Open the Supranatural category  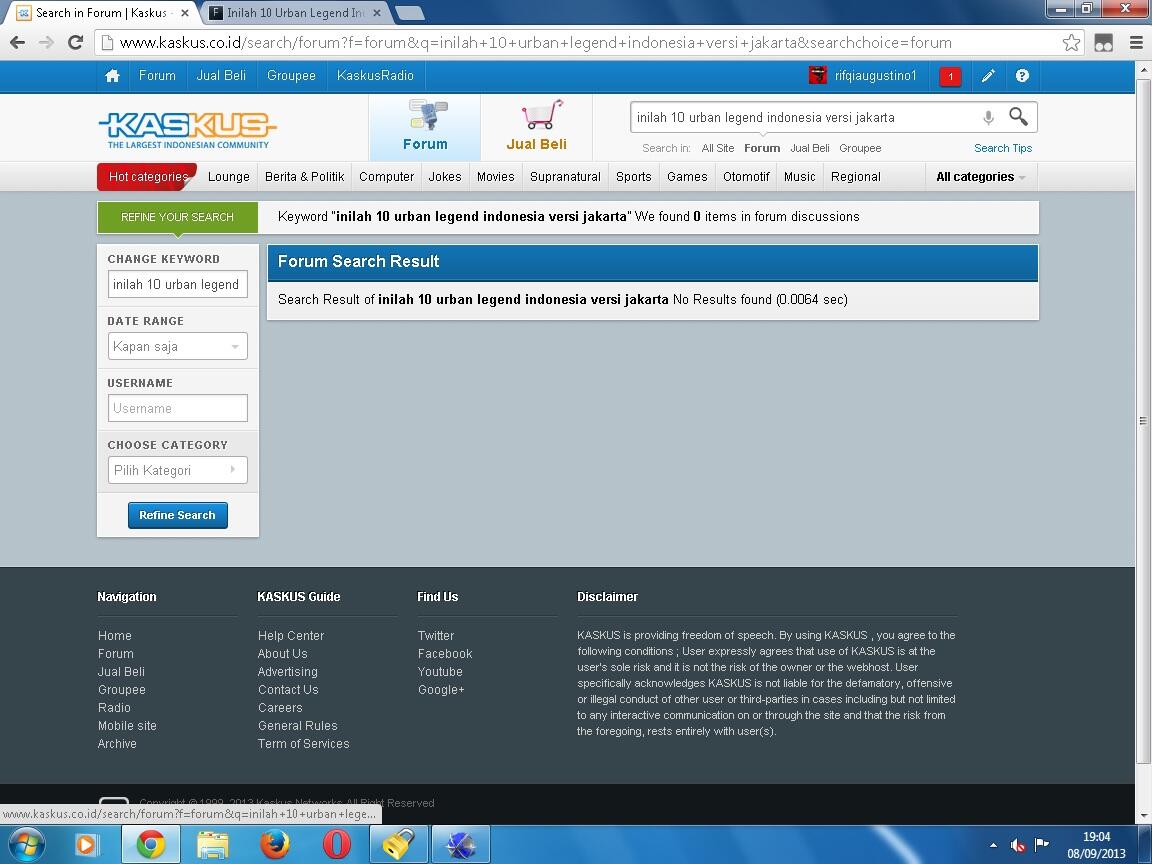[565, 177]
